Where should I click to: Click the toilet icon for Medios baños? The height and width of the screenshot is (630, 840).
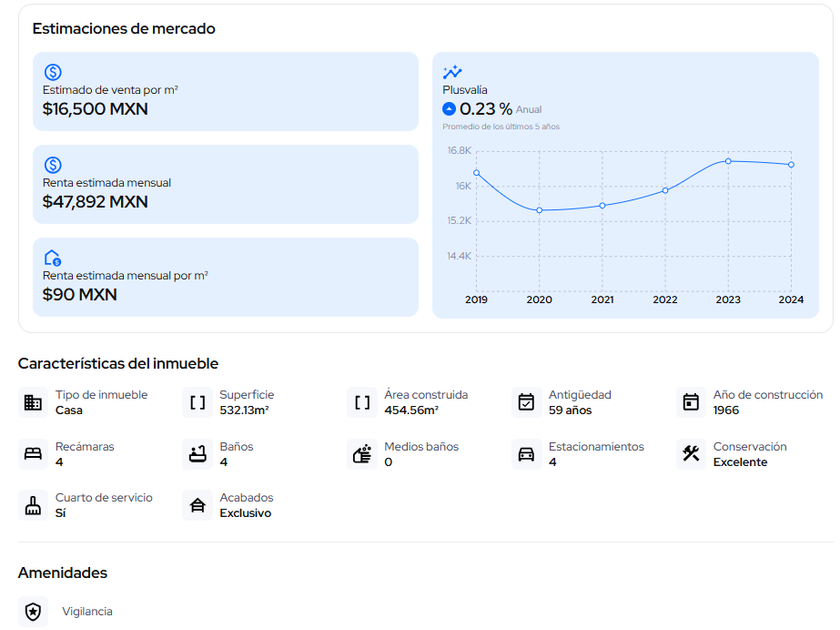point(362,454)
